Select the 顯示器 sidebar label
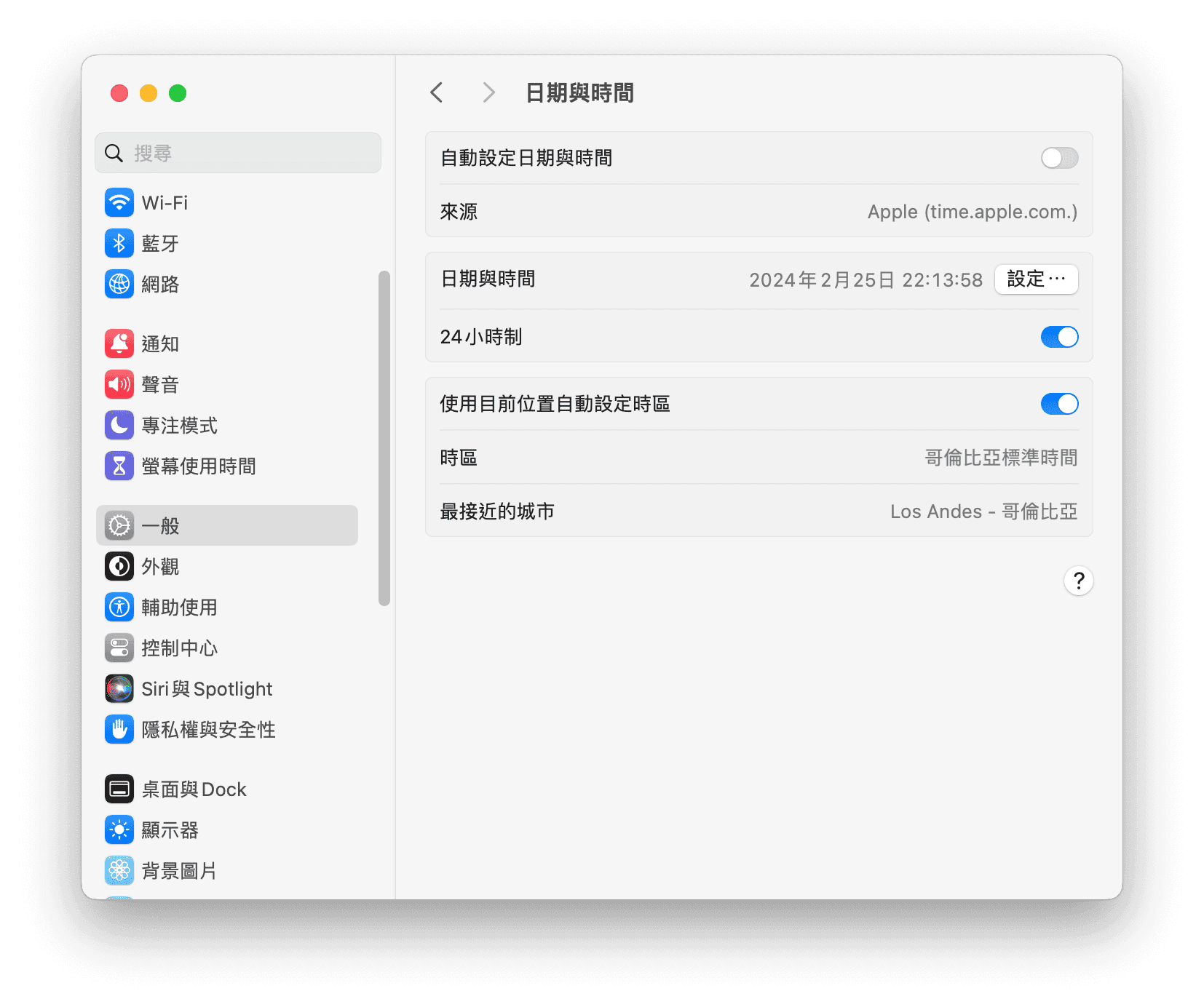This screenshot has height=1007, width=1204. coord(170,829)
